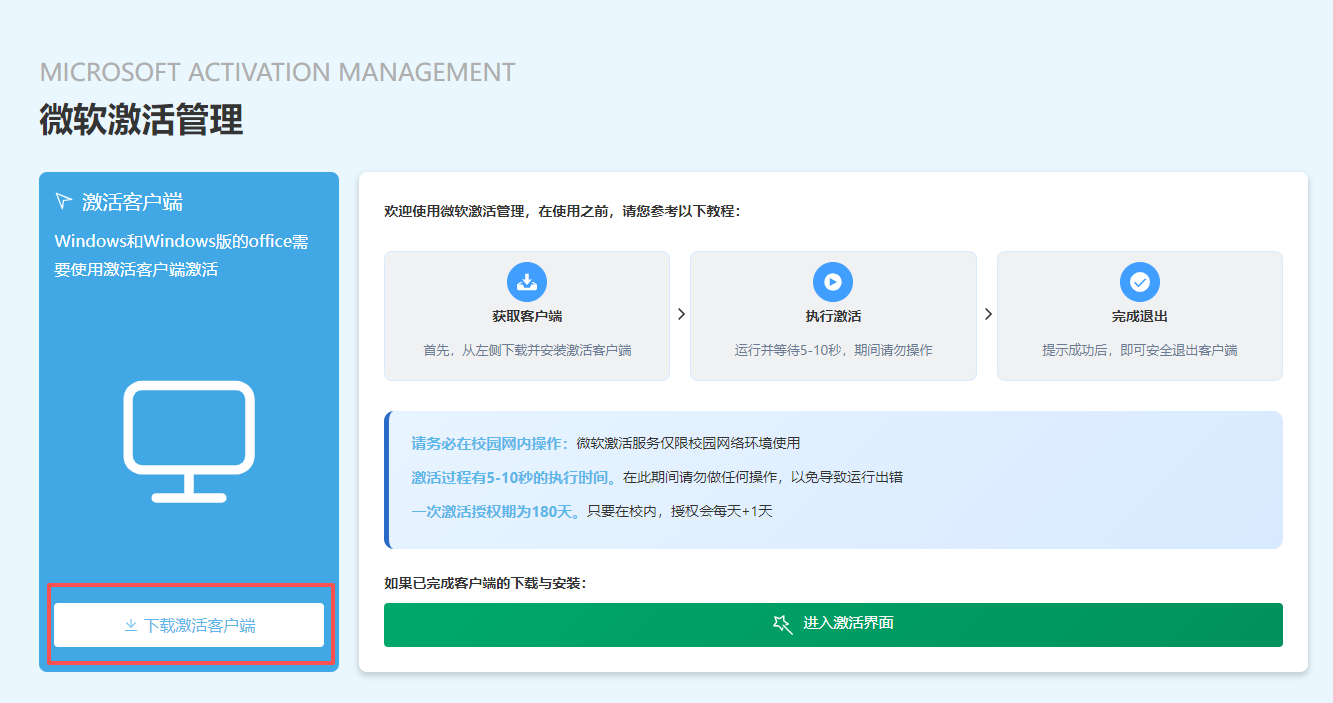Click the 一次激活授权期为180天 notice line
Screen dimensions: 1333x703
[x=592, y=511]
